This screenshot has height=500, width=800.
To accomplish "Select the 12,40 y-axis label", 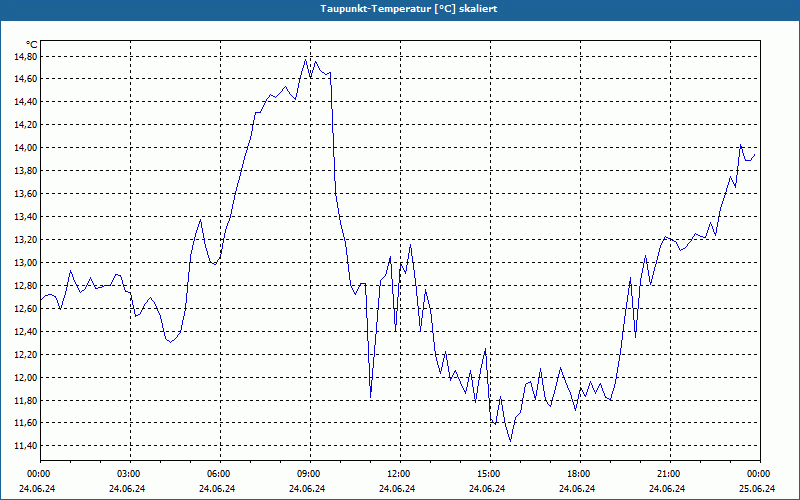I will pyautogui.click(x=25, y=332).
